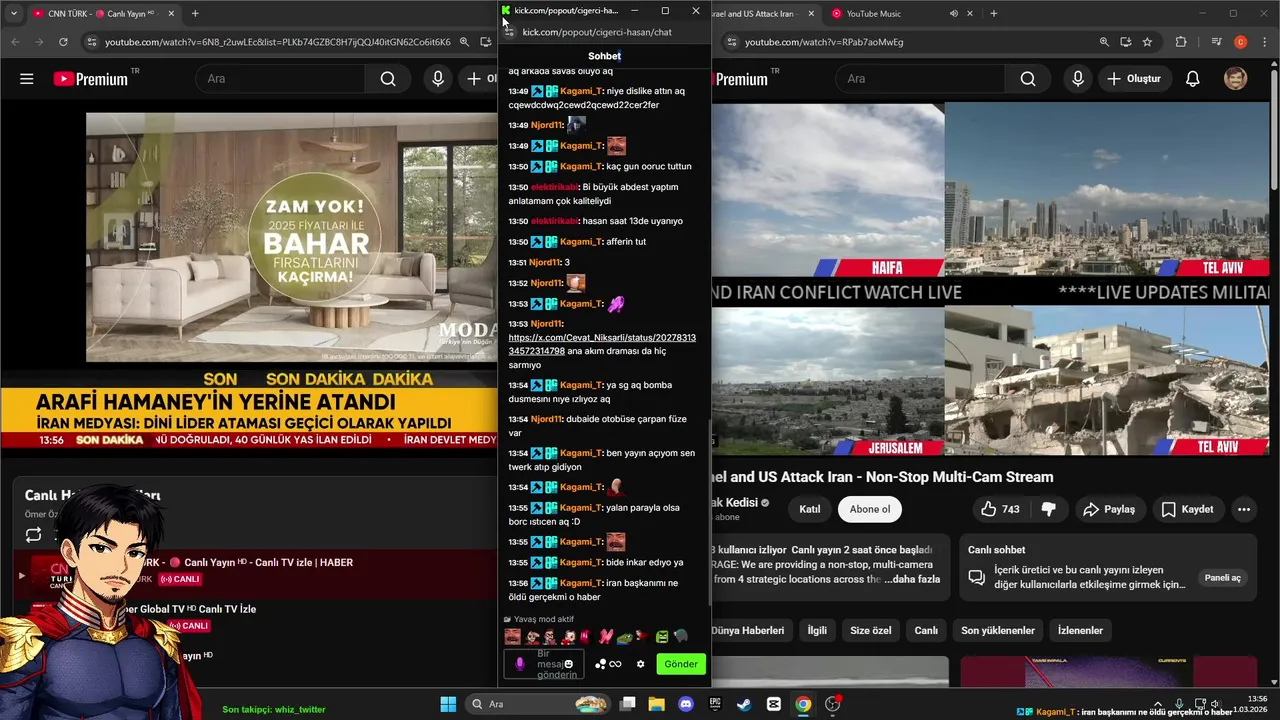
Task: Click Njord11 'dubaide otobüse çarpan füze var' message
Action: pos(603,426)
